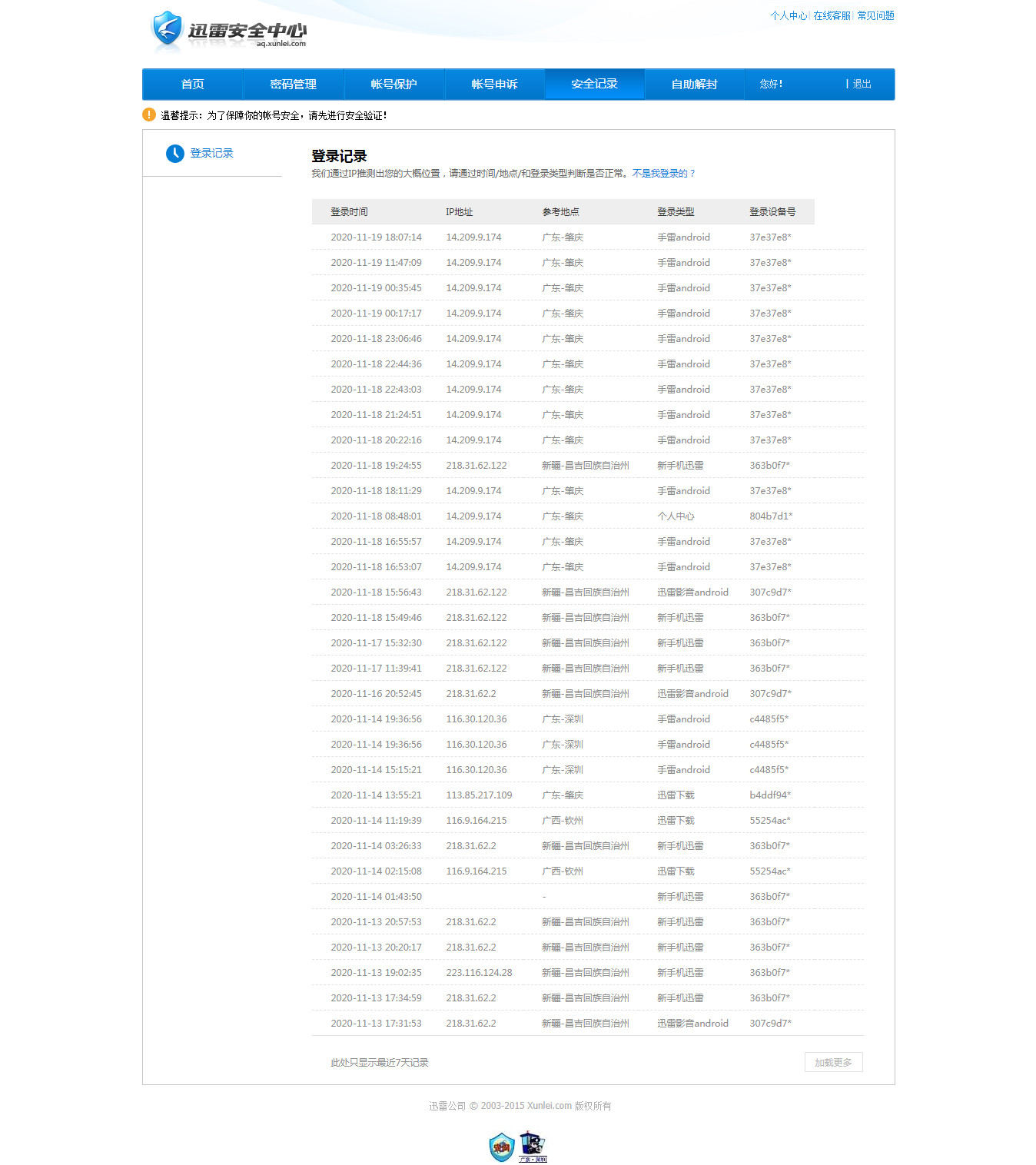Open the 常见问题 link

[875, 15]
